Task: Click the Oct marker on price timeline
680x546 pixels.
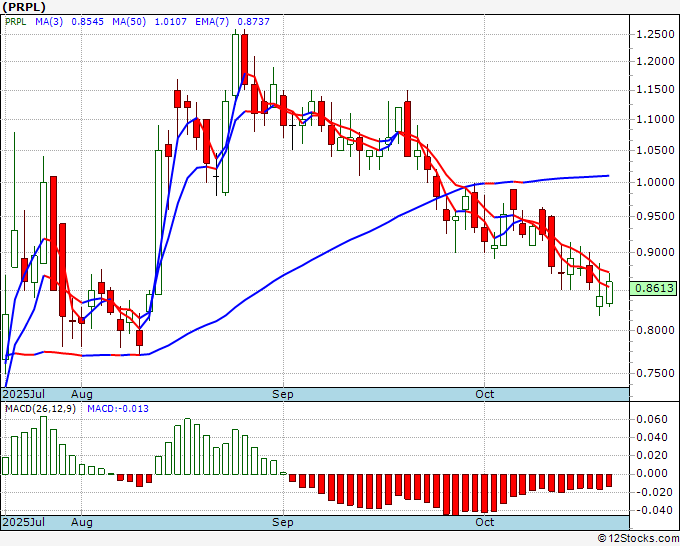Action: coord(484,394)
